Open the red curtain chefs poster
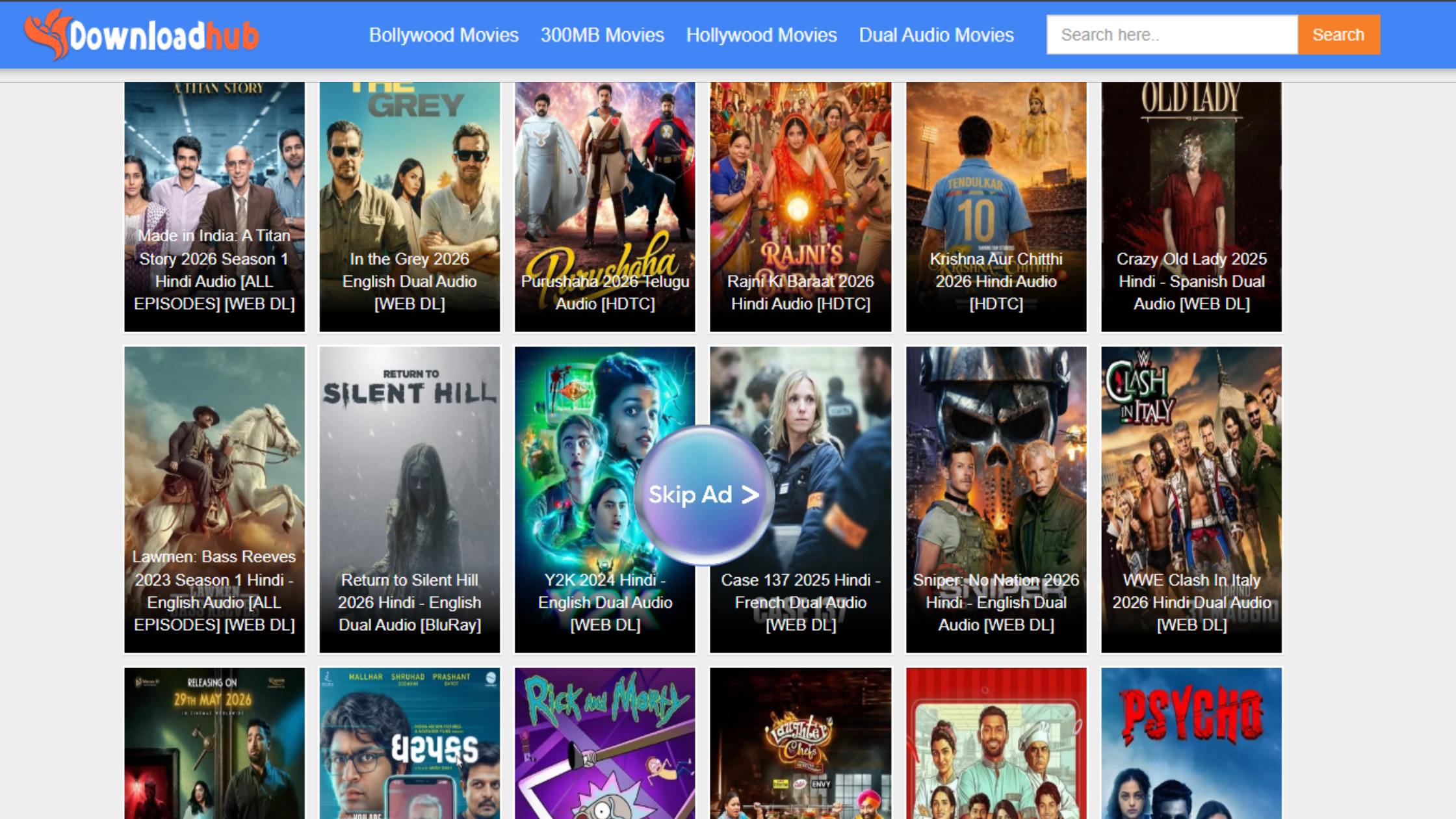 [996, 743]
